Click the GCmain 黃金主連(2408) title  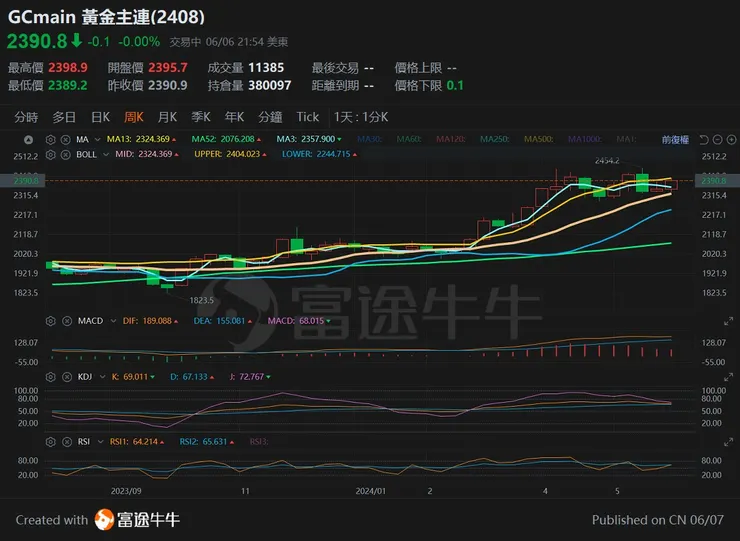pyautogui.click(x=106, y=17)
